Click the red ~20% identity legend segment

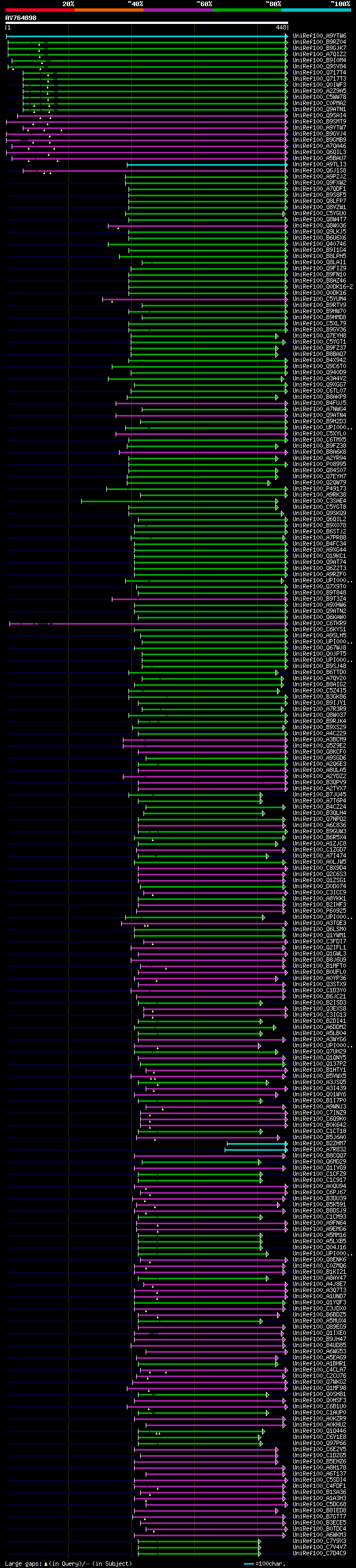coord(39,11)
